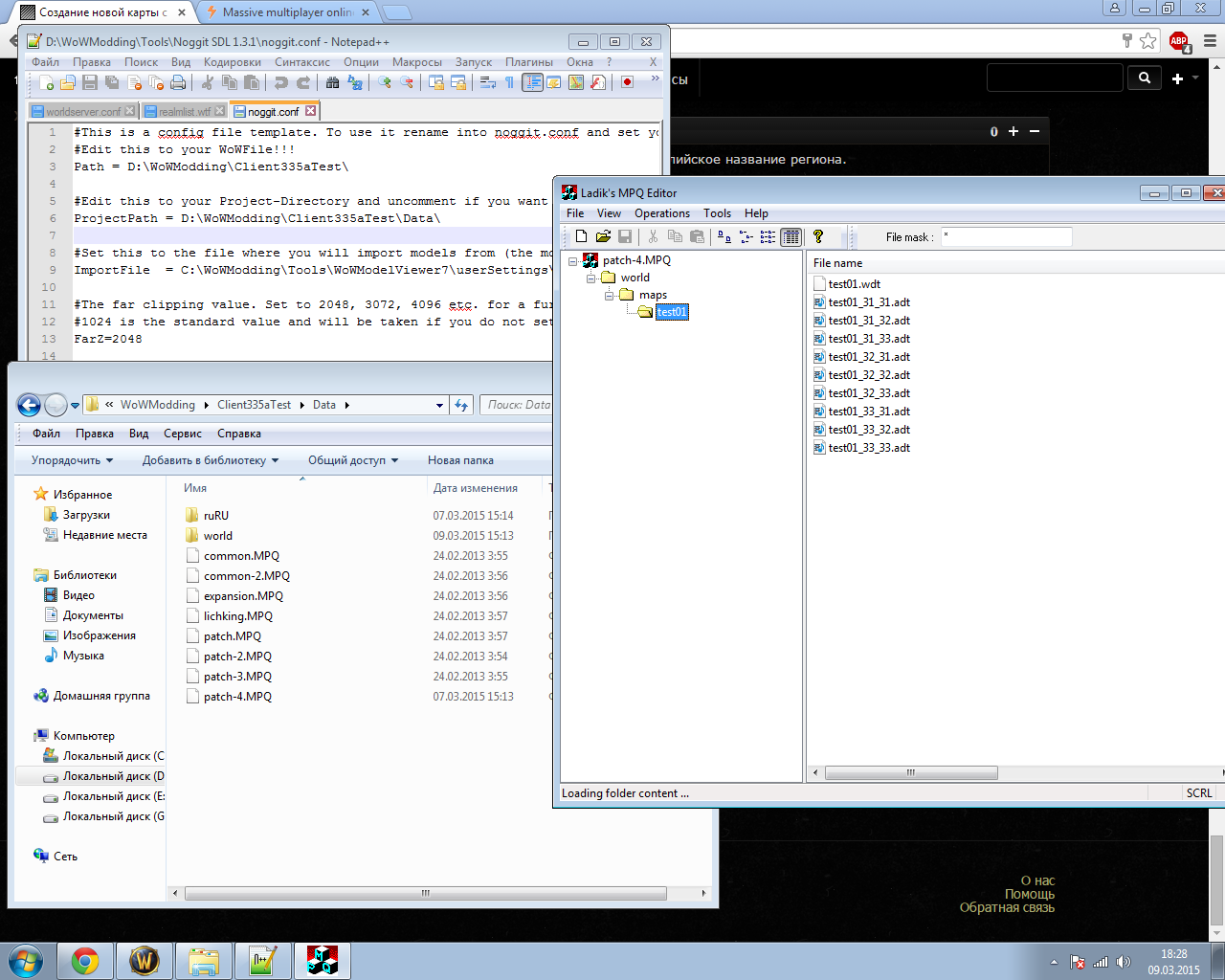This screenshot has width=1225, height=980.
Task: Open the Добавить в библиотеку dropdown
Action: tap(211, 460)
